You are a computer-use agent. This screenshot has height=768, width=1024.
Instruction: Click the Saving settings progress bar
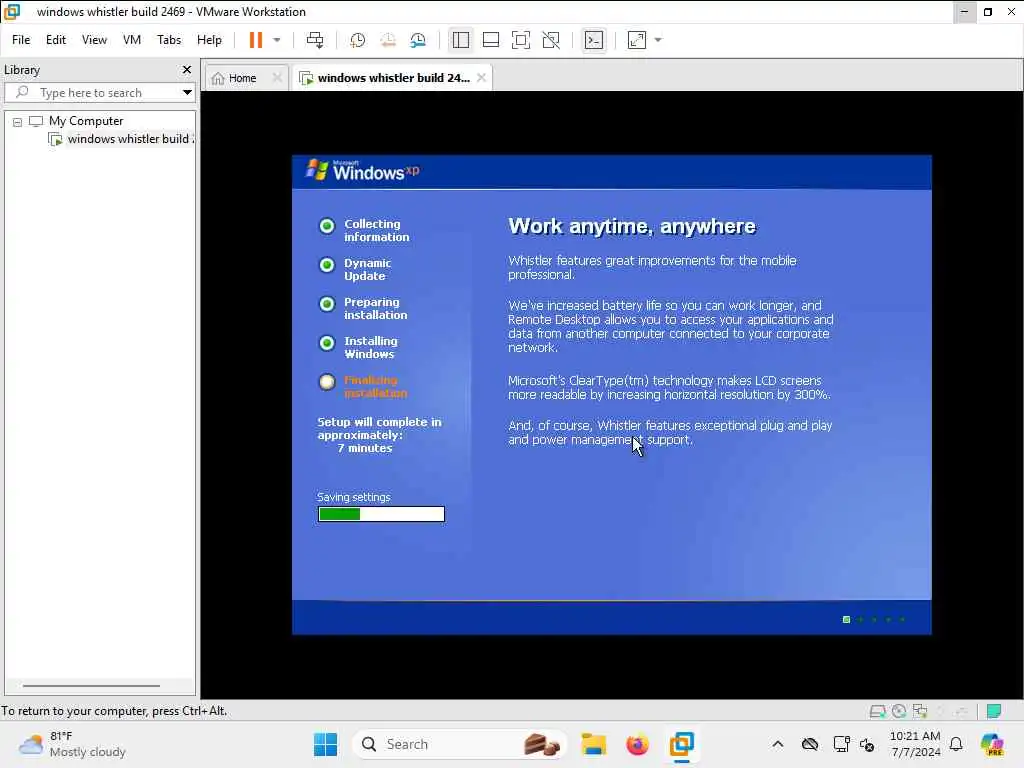click(381, 514)
